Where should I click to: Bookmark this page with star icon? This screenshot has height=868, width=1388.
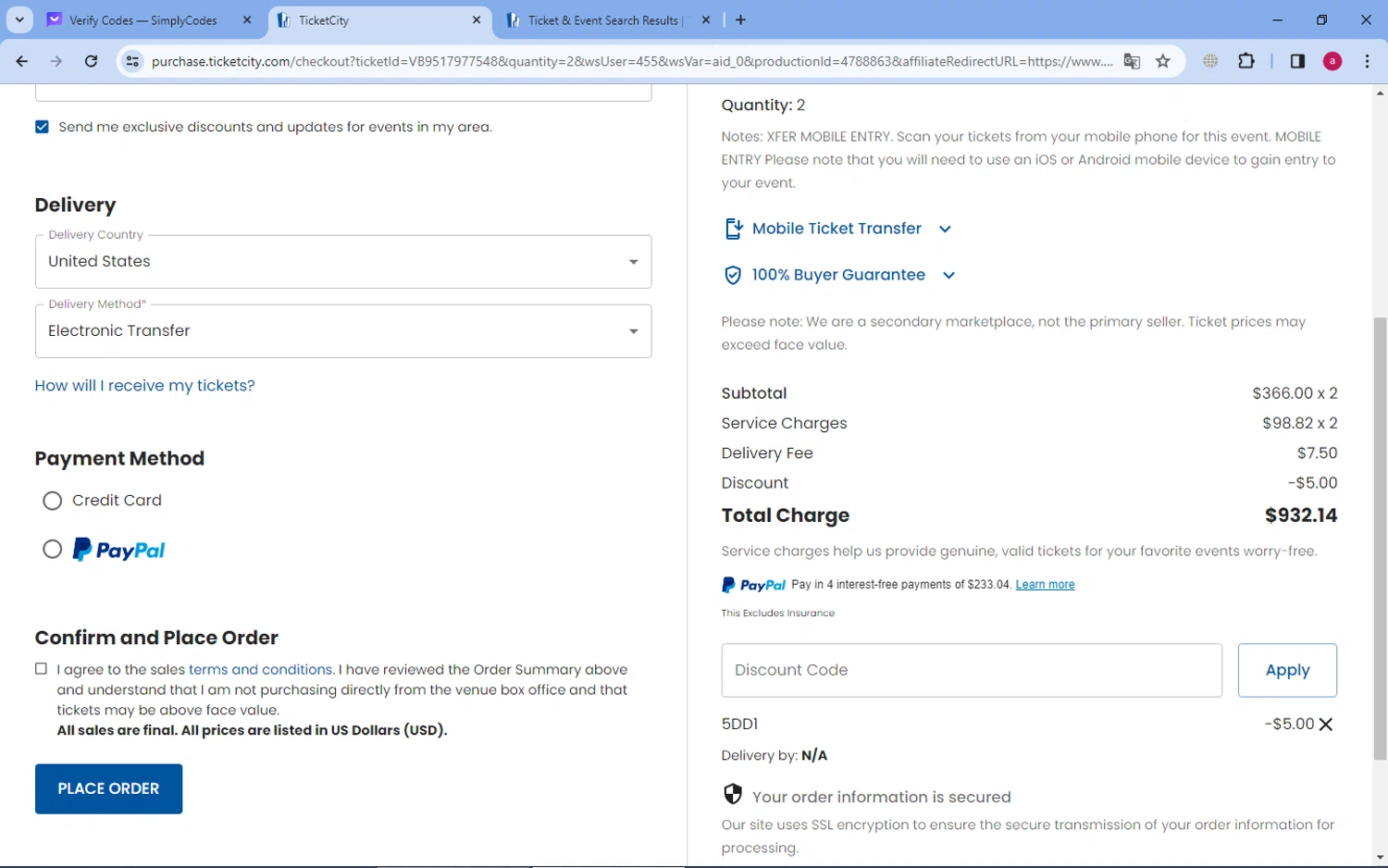pos(1163,61)
